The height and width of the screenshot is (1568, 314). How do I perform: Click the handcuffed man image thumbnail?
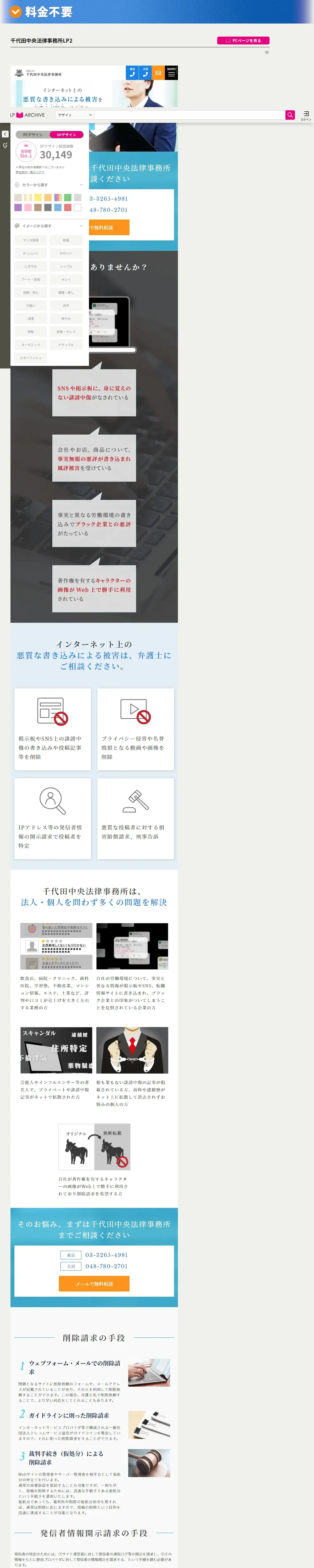(132, 1051)
